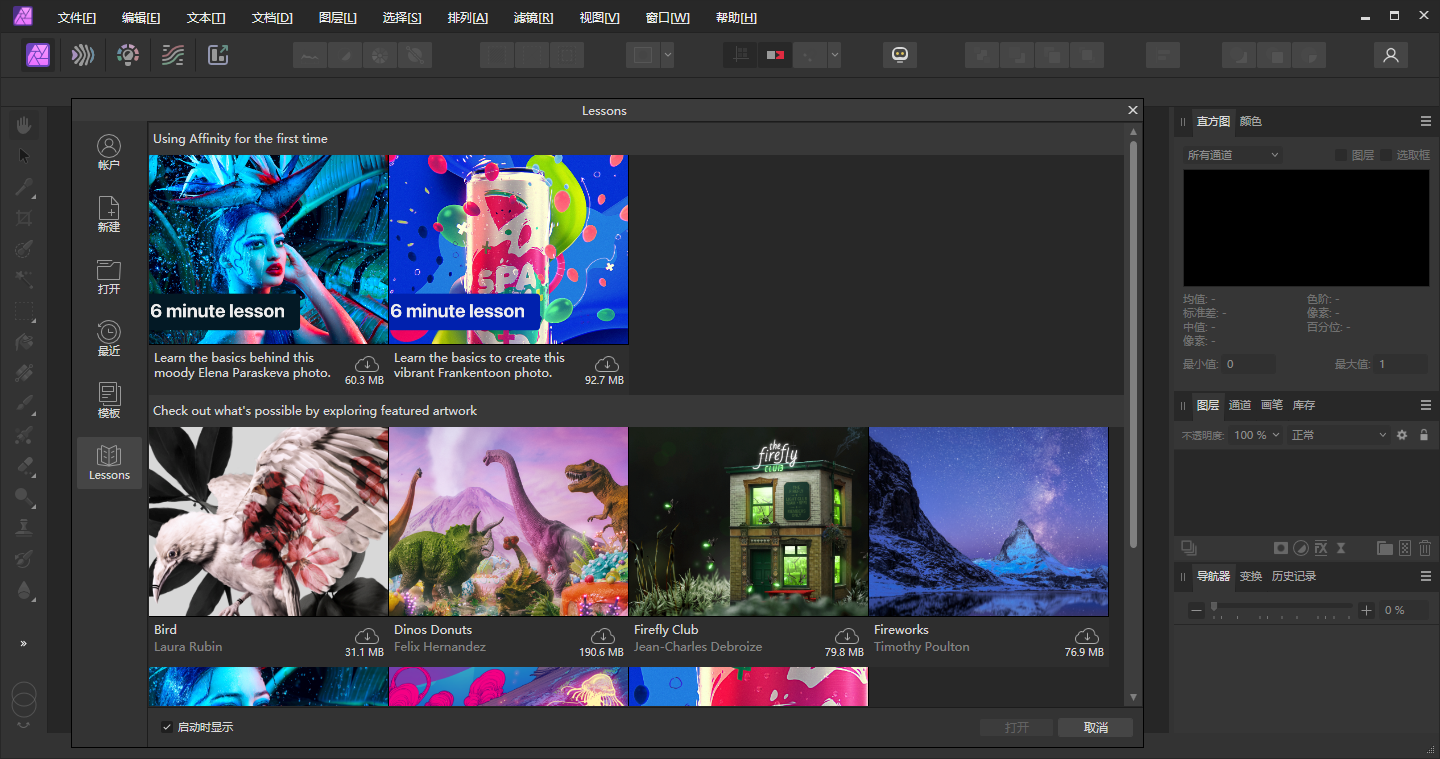Image resolution: width=1440 pixels, height=759 pixels.
Task: Toggle the 选取框 checkbox
Action: (x=1386, y=155)
